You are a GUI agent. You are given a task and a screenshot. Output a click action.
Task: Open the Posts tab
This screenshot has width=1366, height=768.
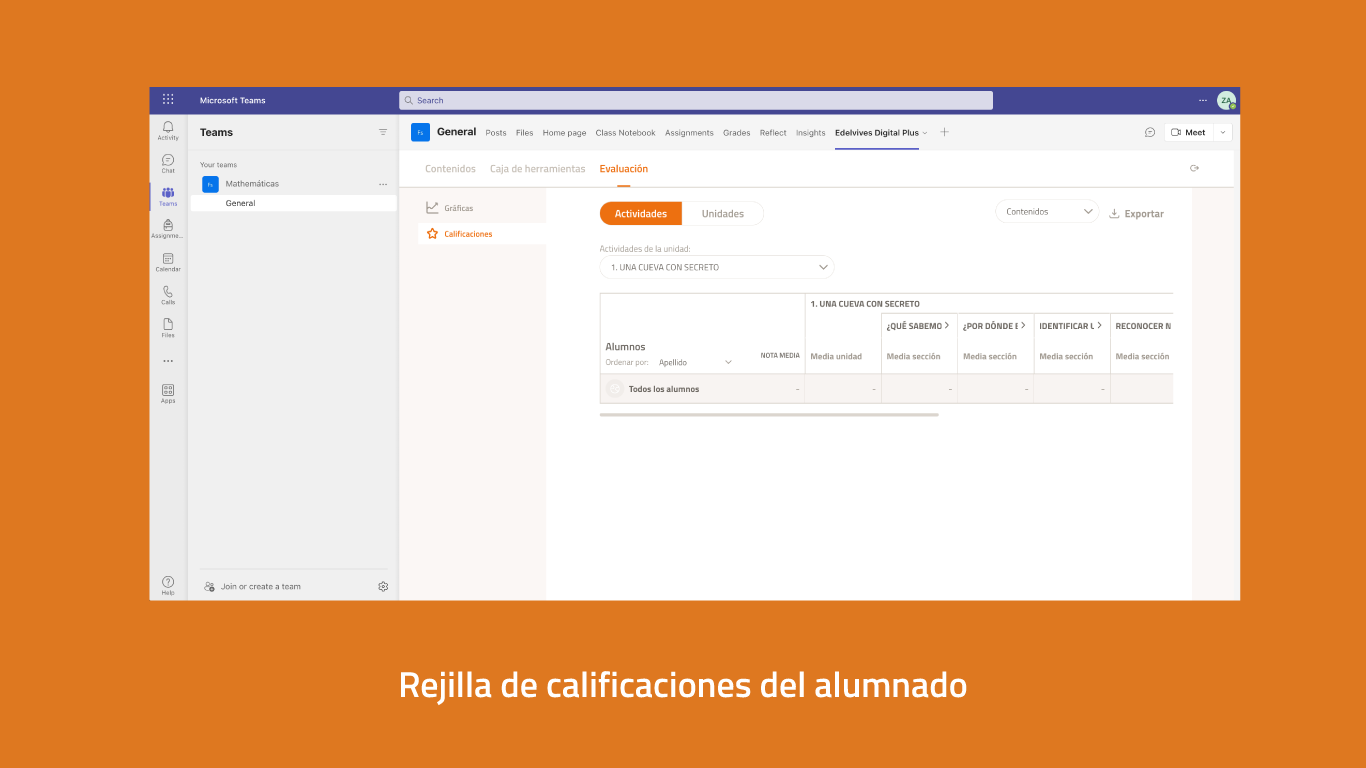click(496, 133)
